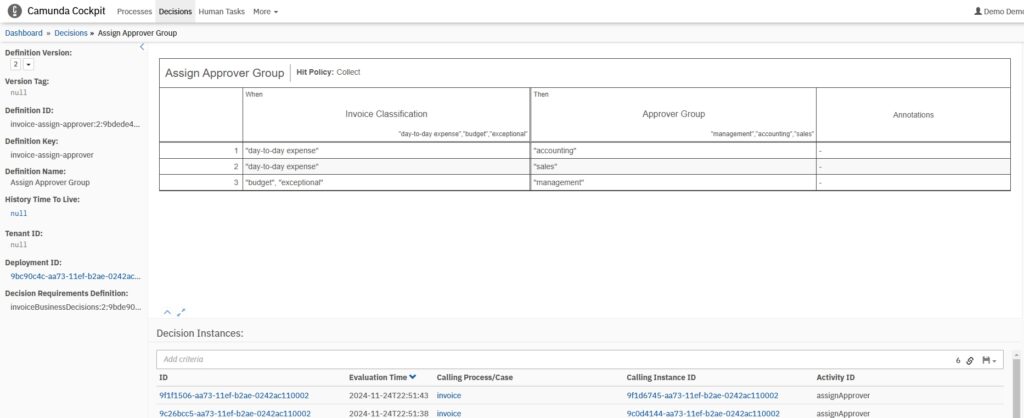Click Hit Policy: Collect label
The width and height of the screenshot is (1024, 418).
pos(328,72)
